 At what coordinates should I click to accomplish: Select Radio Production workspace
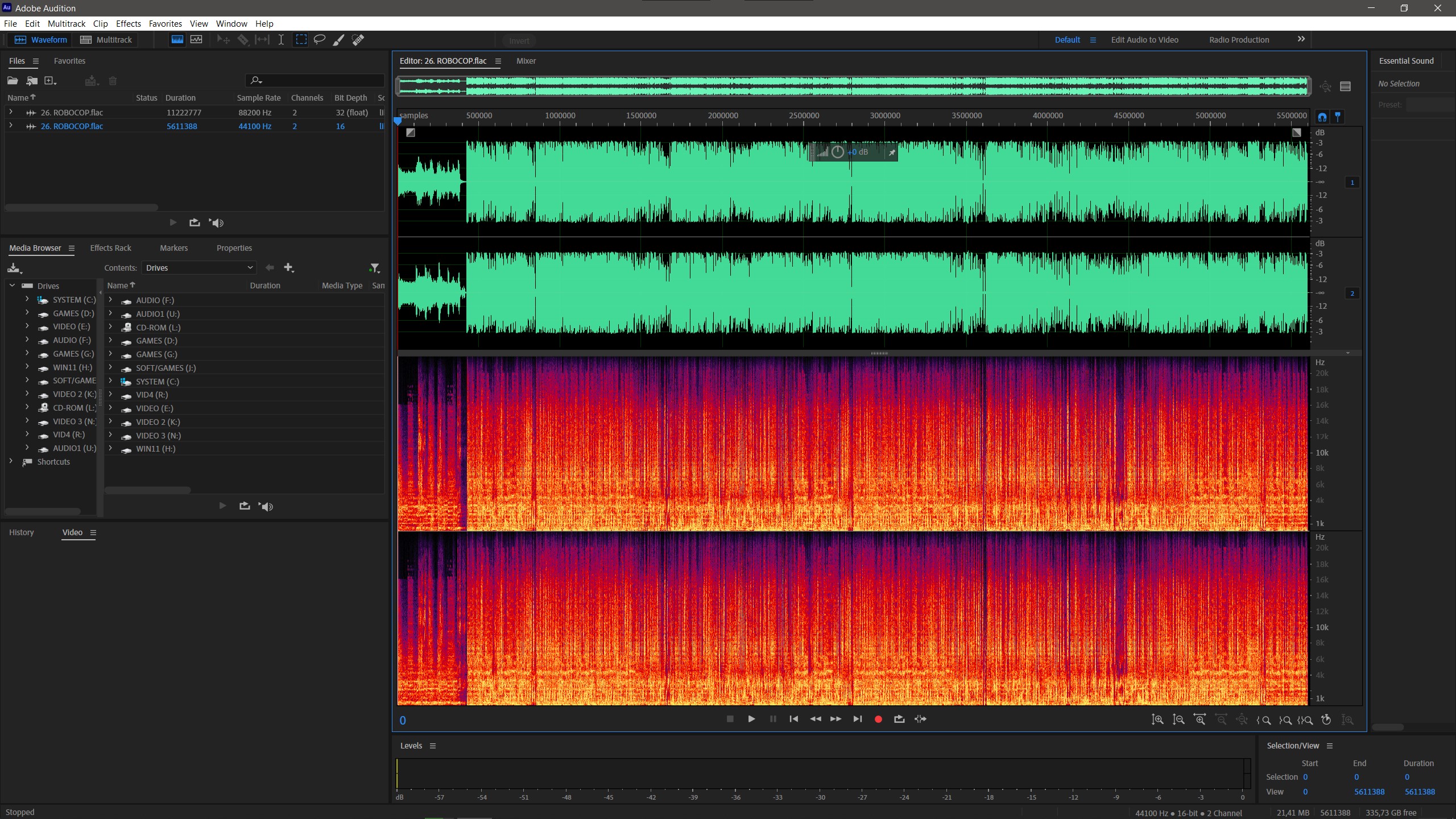1239,40
